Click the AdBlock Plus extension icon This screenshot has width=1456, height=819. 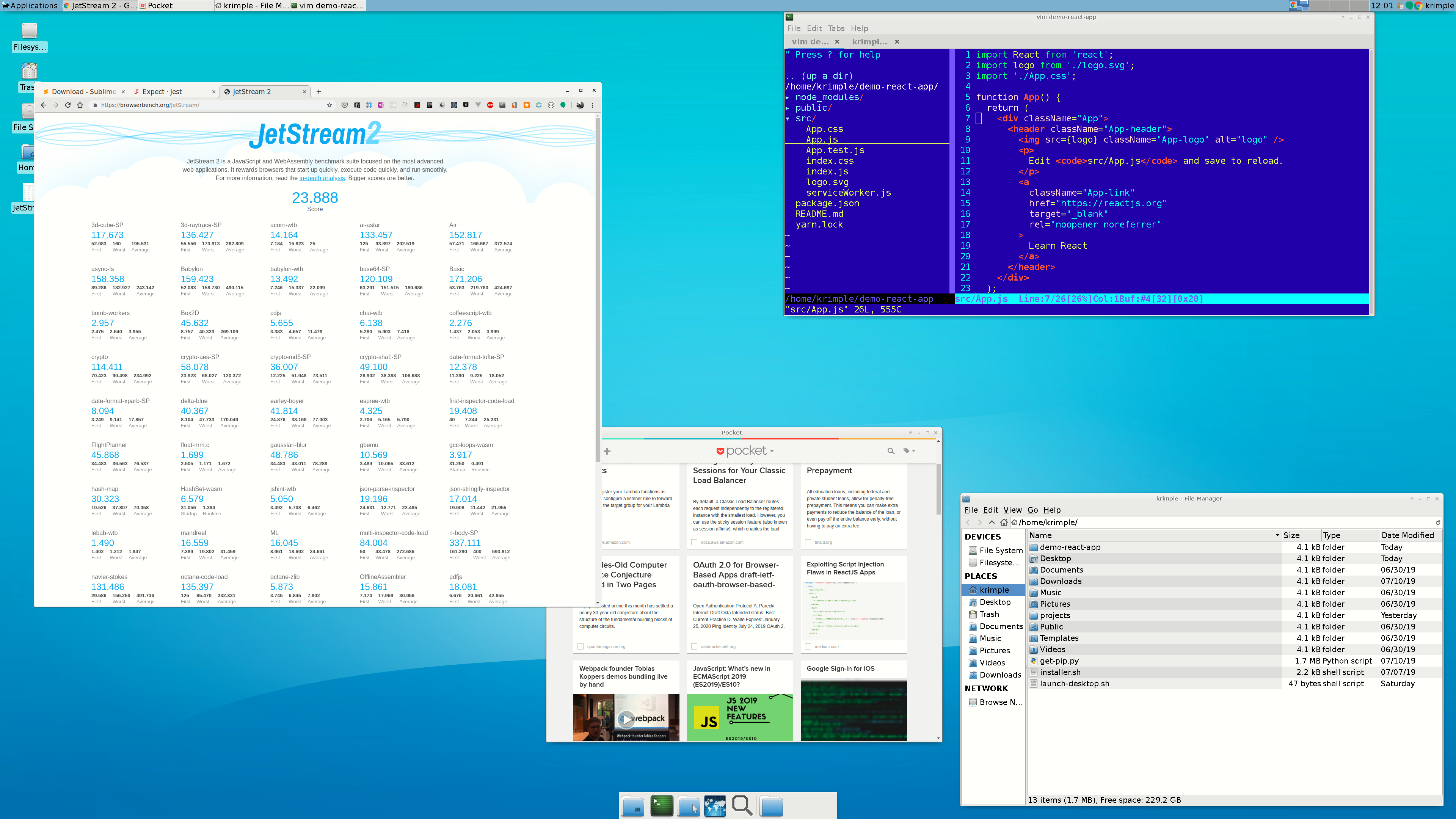tap(490, 105)
